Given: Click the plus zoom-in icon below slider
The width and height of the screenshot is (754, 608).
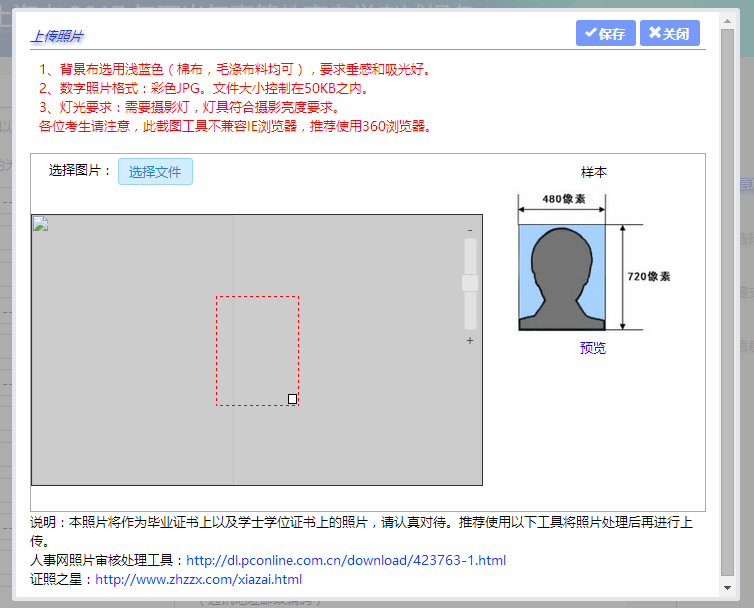Looking at the screenshot, I should click(470, 341).
